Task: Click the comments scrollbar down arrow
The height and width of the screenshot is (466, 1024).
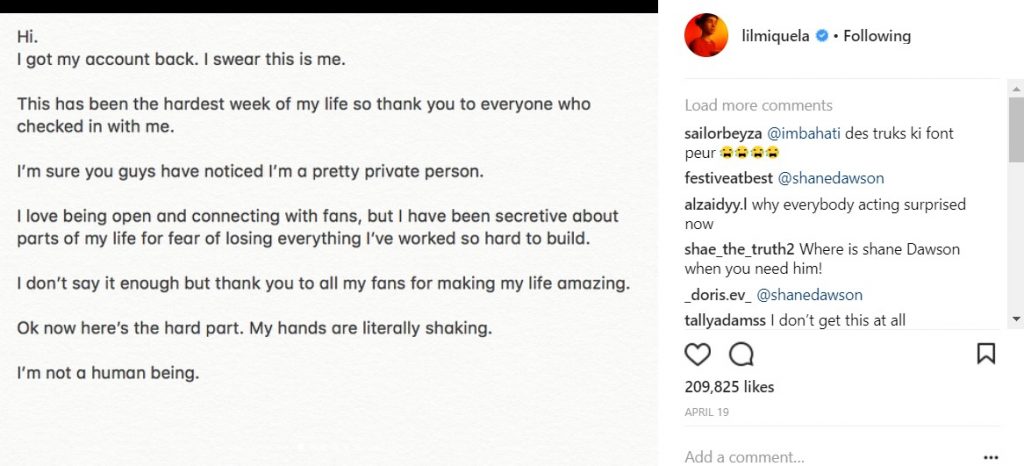Action: [x=1016, y=319]
